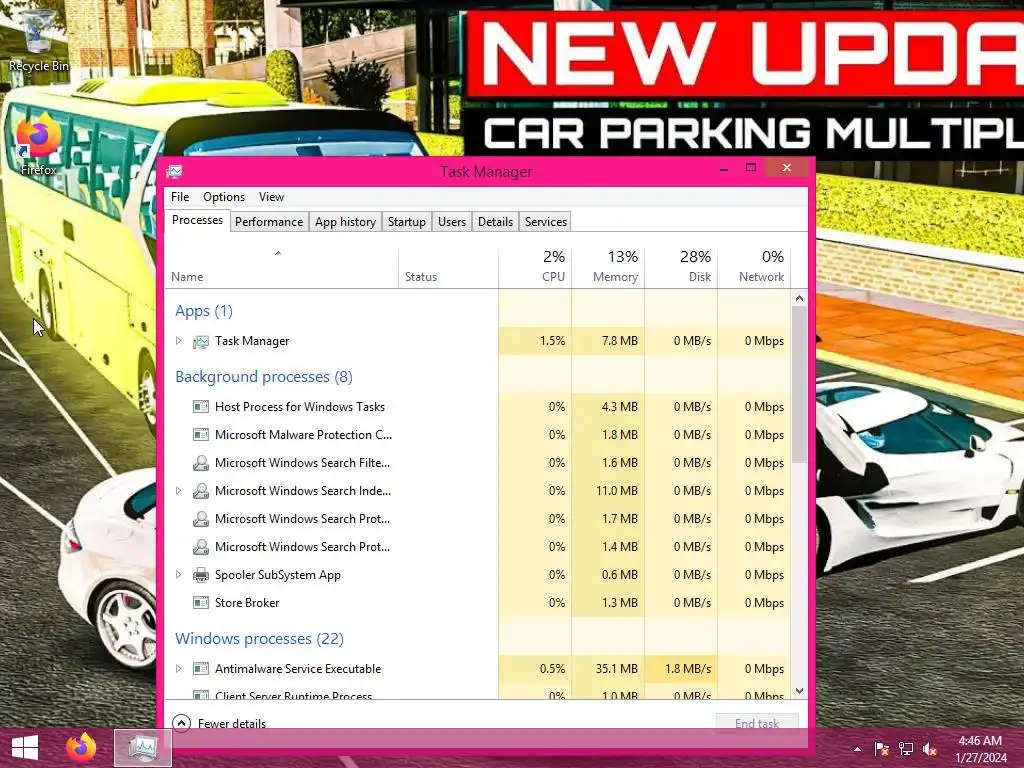Screen dimensions: 1024x768
Task: Expand the Task Manager app row
Action: [178, 341]
